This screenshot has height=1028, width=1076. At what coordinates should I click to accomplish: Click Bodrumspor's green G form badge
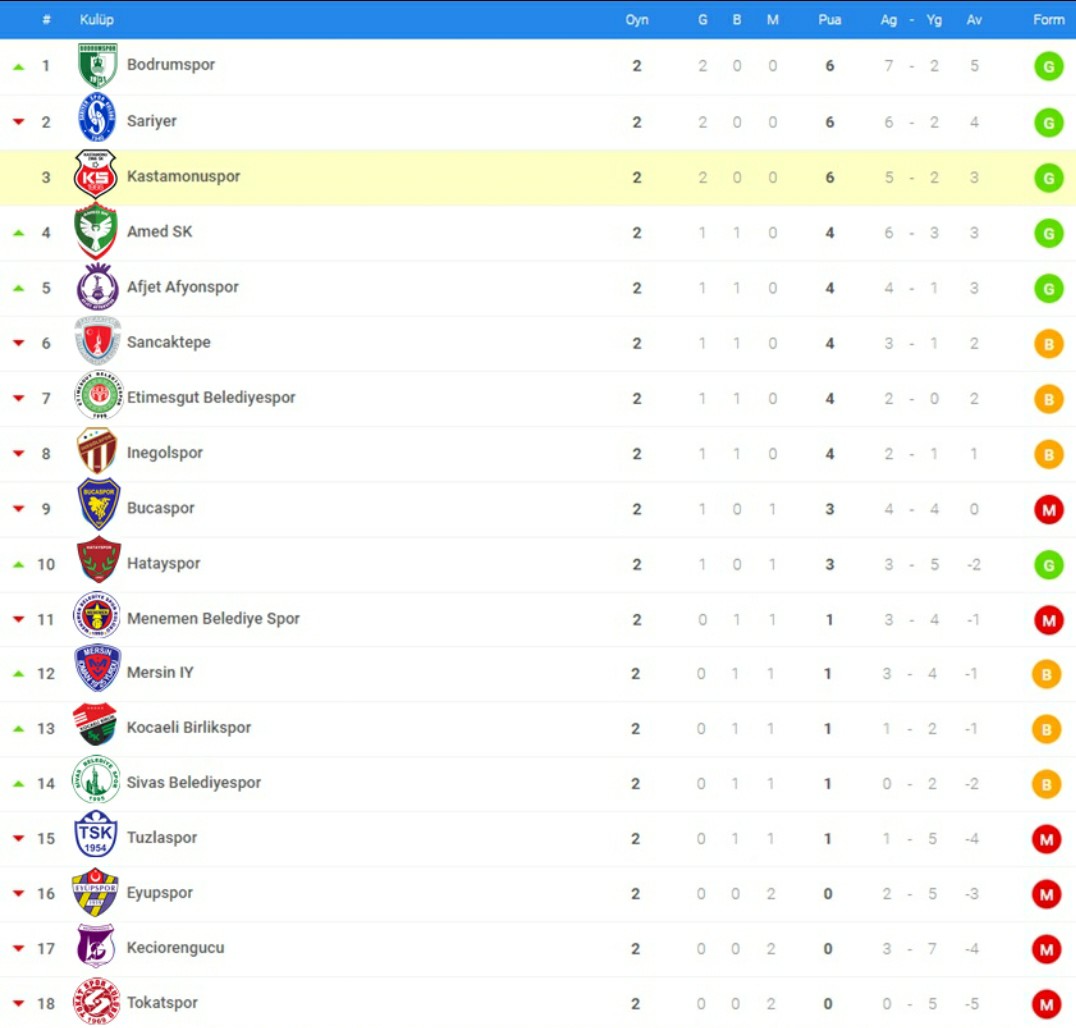pyautogui.click(x=1049, y=67)
